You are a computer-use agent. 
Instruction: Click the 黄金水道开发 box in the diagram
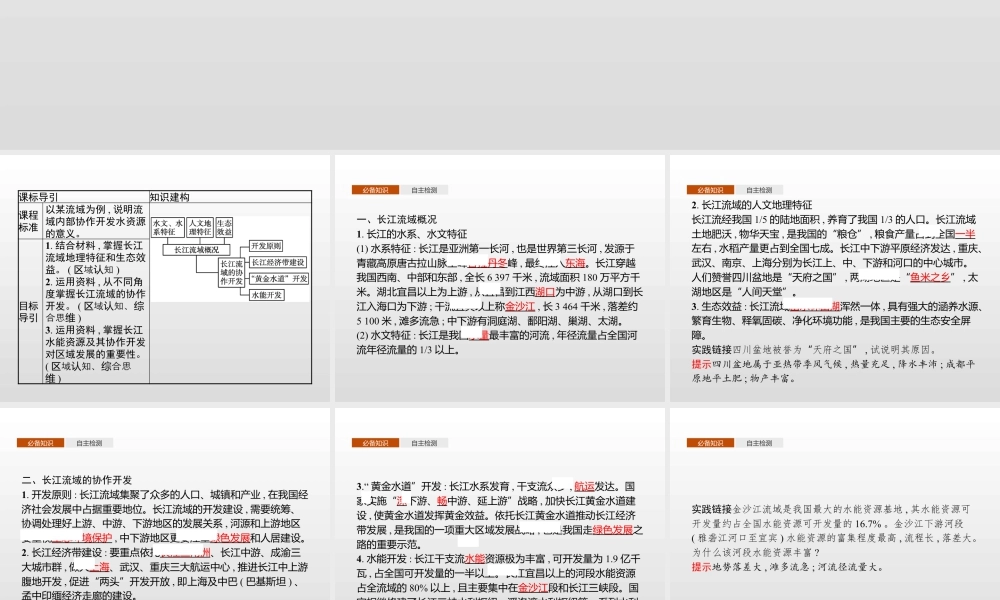[280, 279]
